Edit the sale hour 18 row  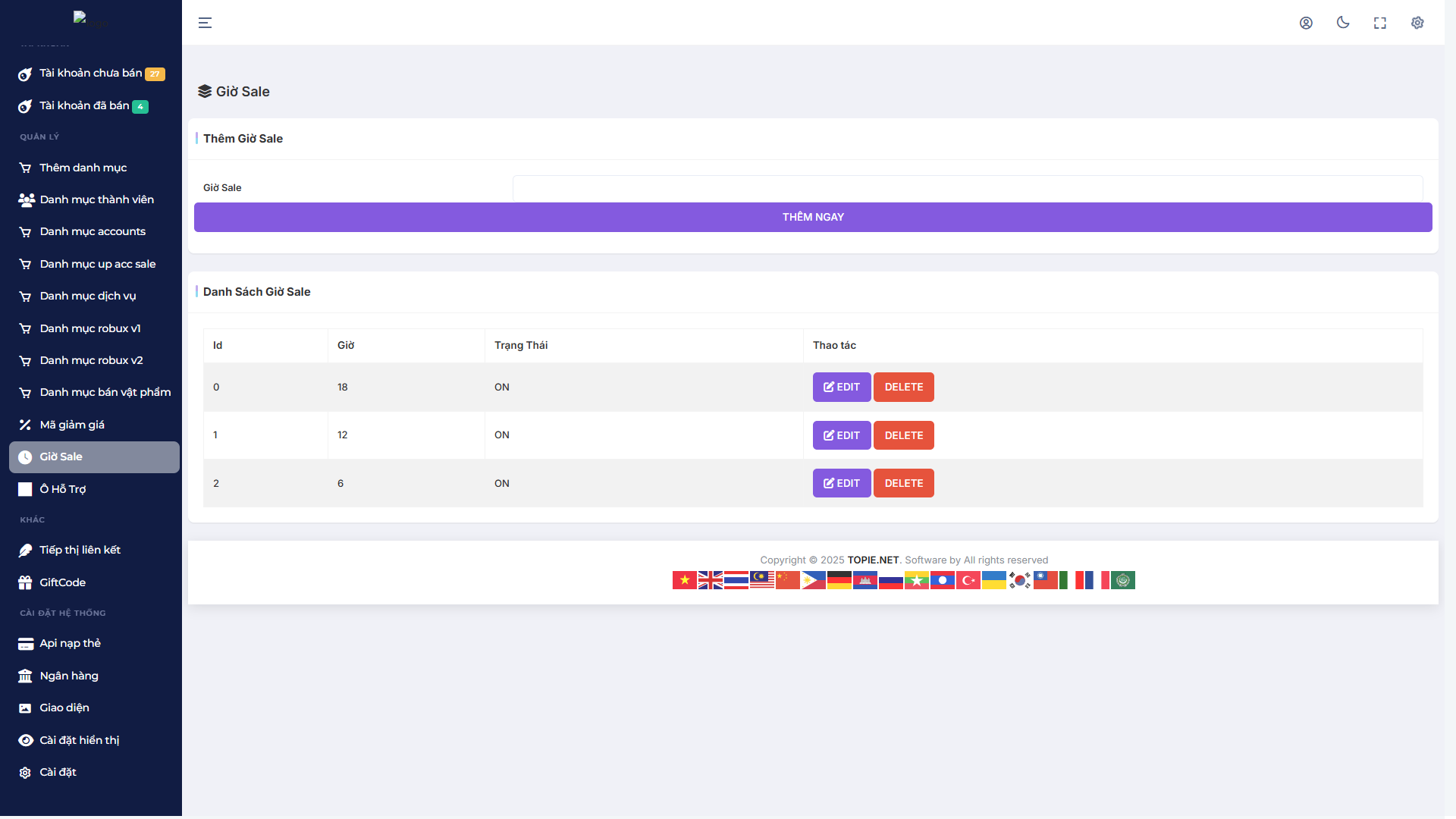[x=841, y=387]
